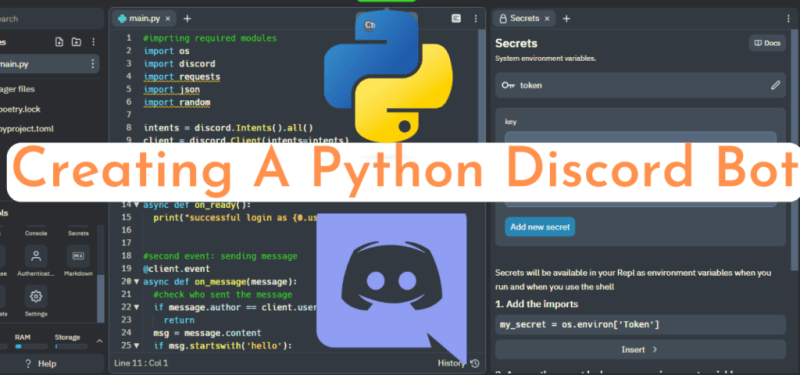Collapse the resources panel chevron
The height and width of the screenshot is (375, 800).
(99, 341)
